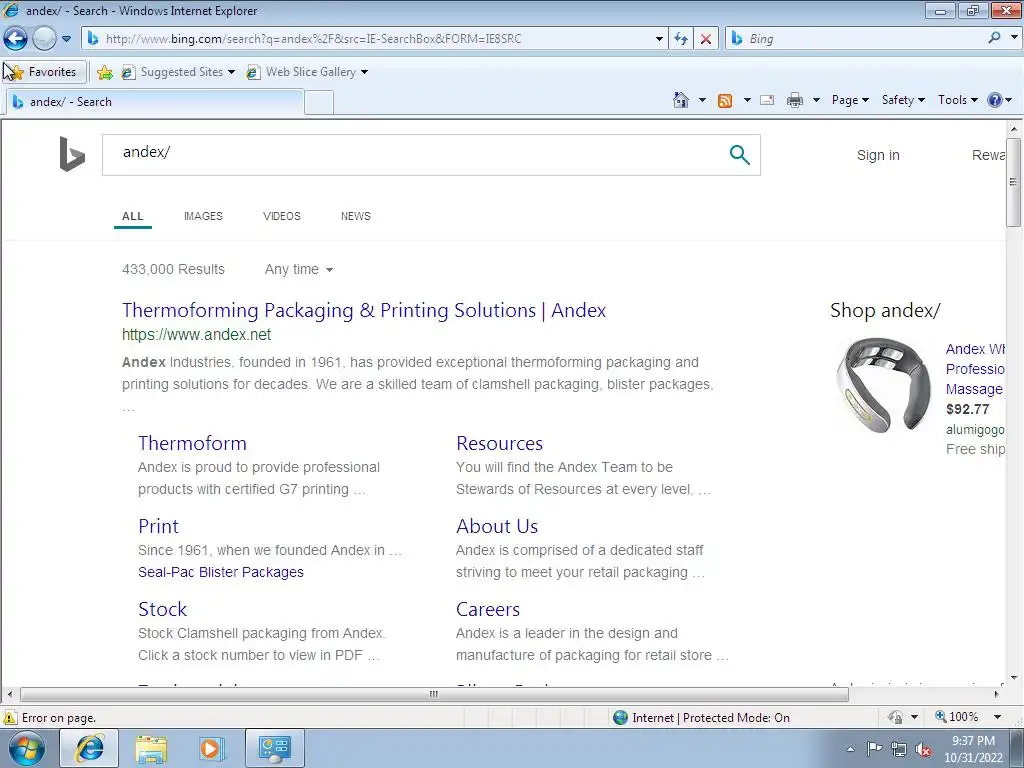Screen dimensions: 1024x768
Task: Open a new blank tab
Action: click(x=319, y=103)
